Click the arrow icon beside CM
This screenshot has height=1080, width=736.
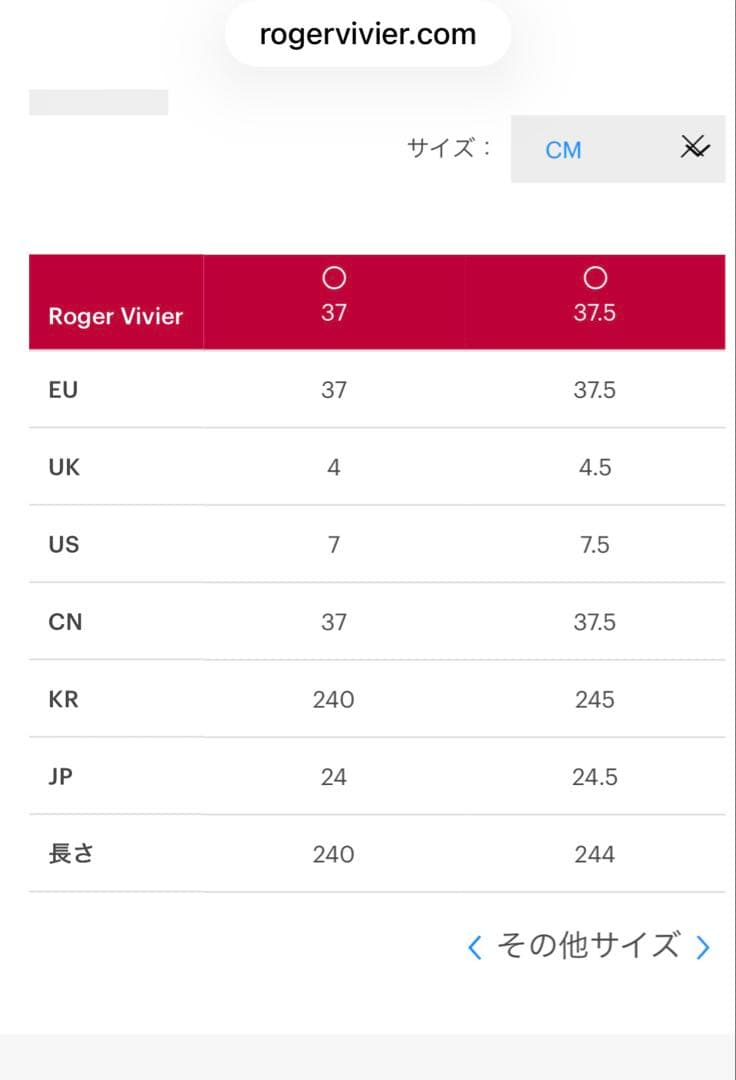[x=694, y=149]
